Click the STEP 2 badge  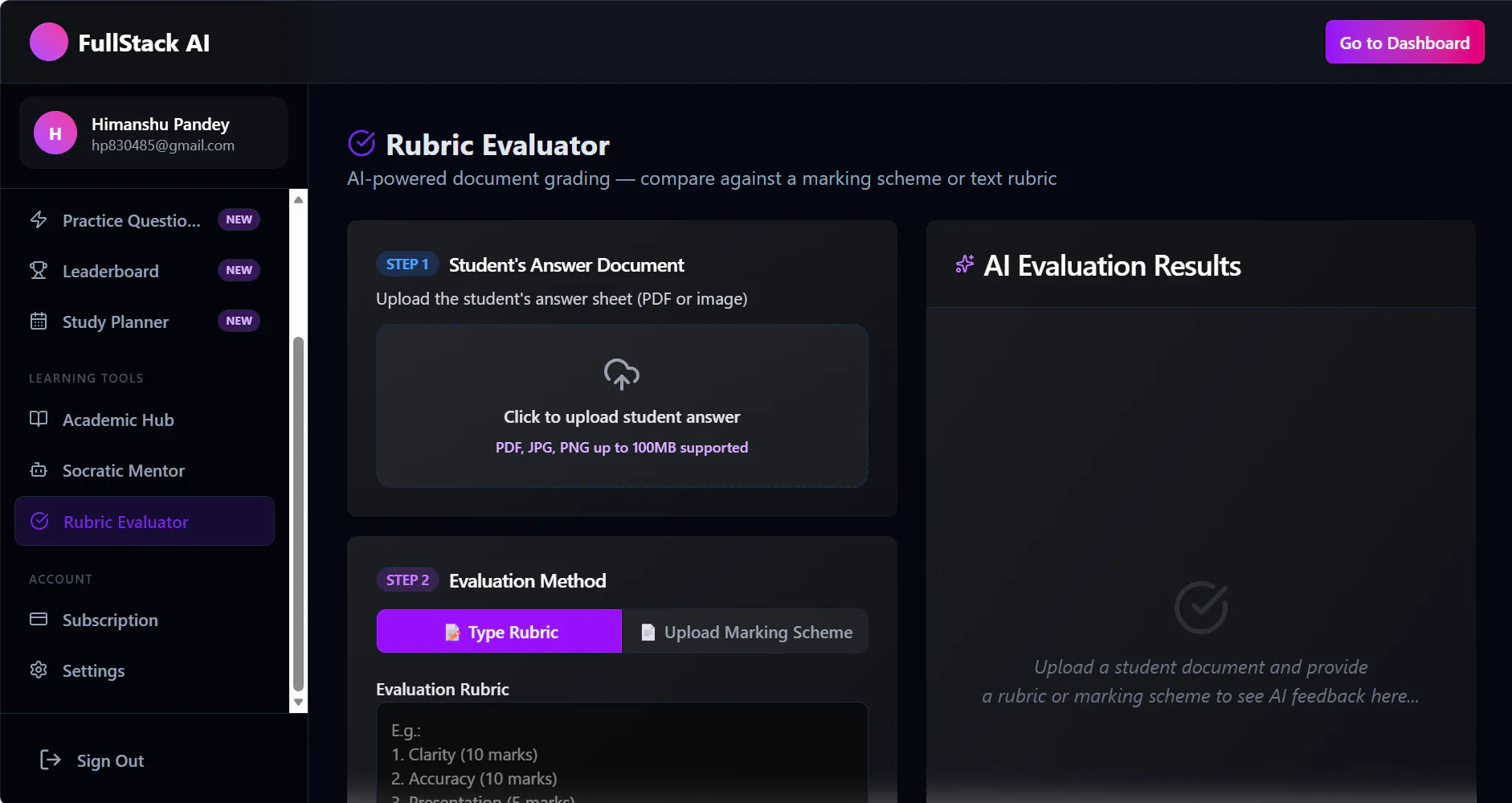coord(407,580)
